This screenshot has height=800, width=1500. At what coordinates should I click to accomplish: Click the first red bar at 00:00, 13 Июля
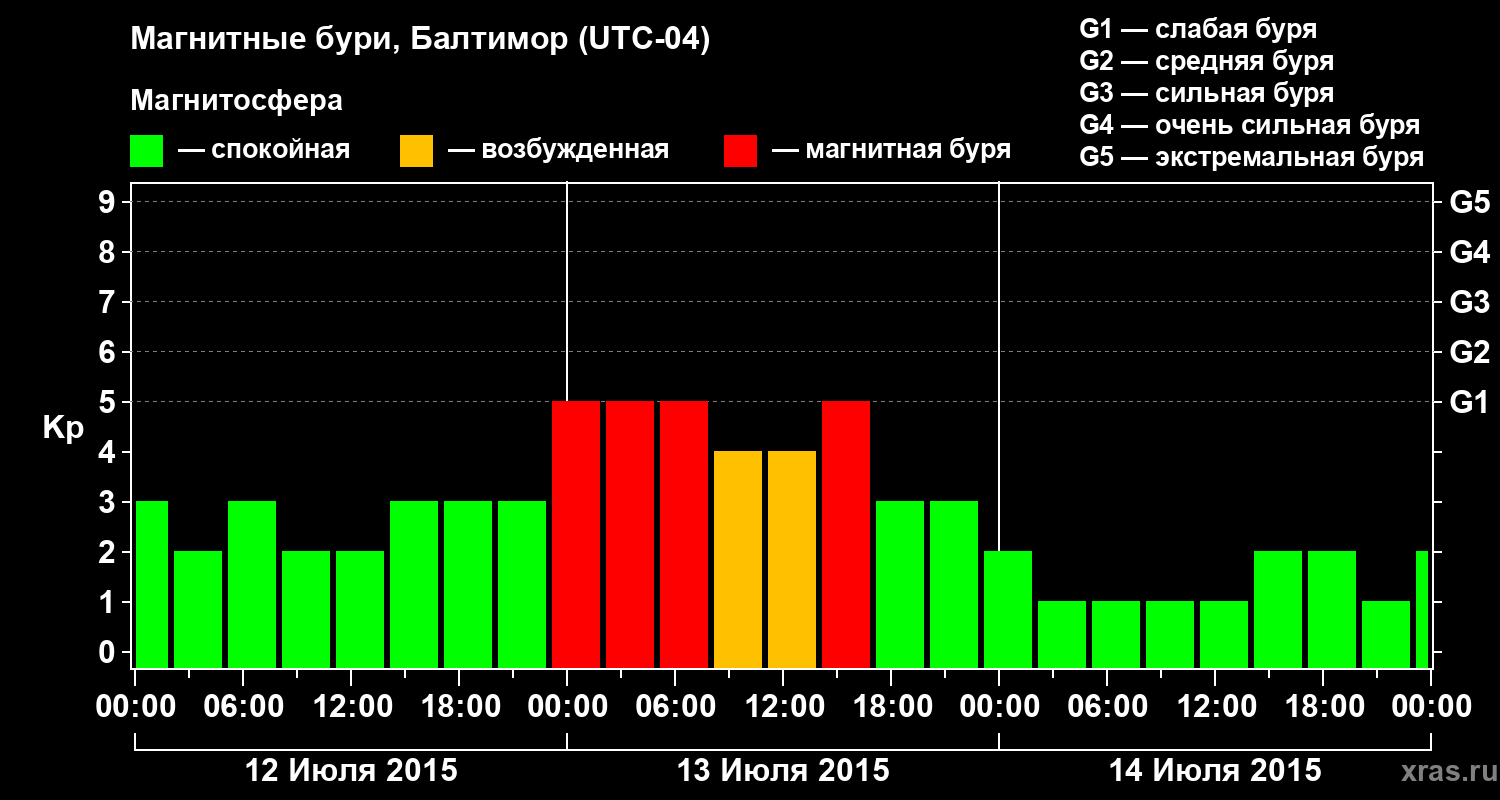point(576,535)
